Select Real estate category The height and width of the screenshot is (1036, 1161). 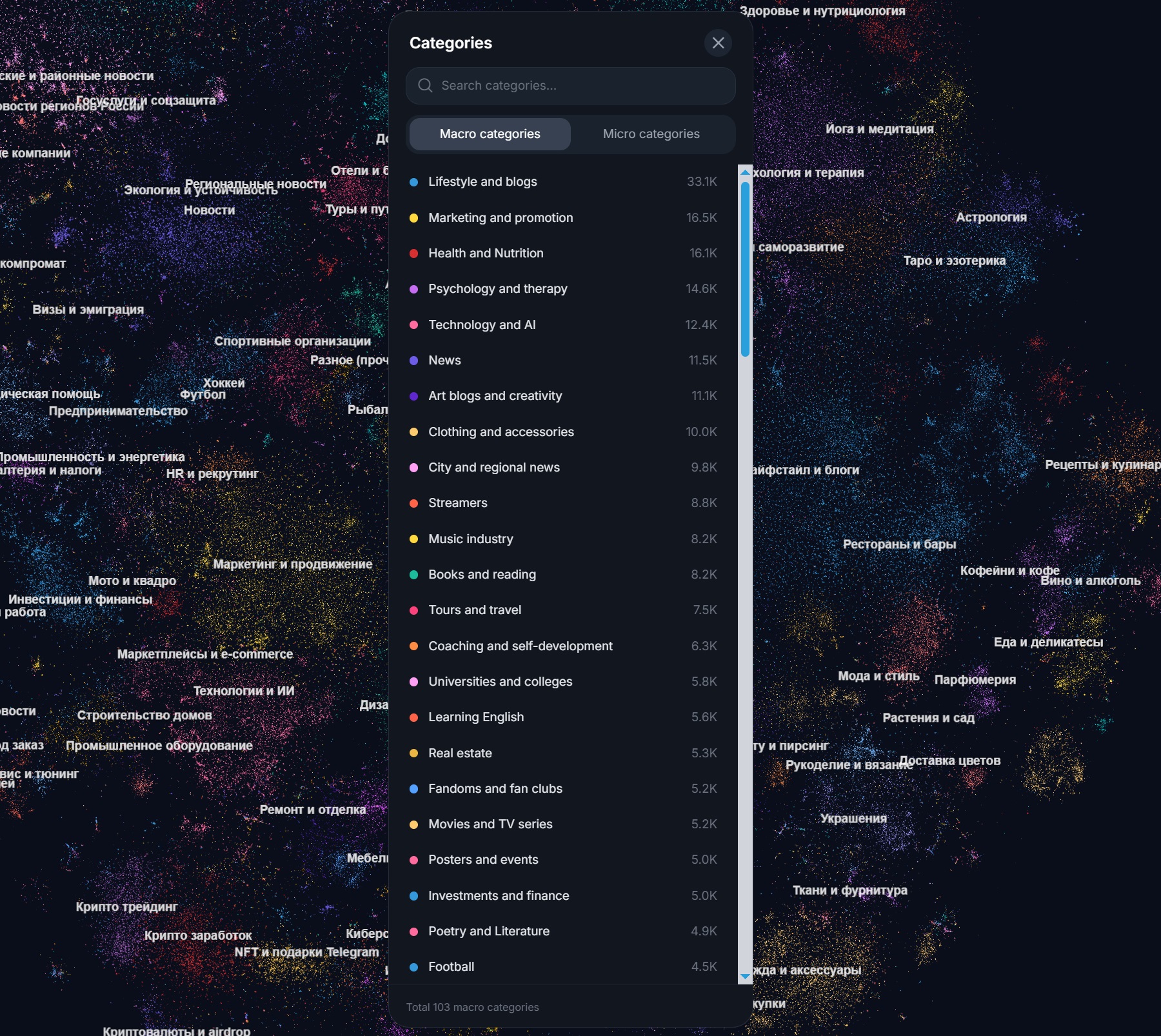564,753
